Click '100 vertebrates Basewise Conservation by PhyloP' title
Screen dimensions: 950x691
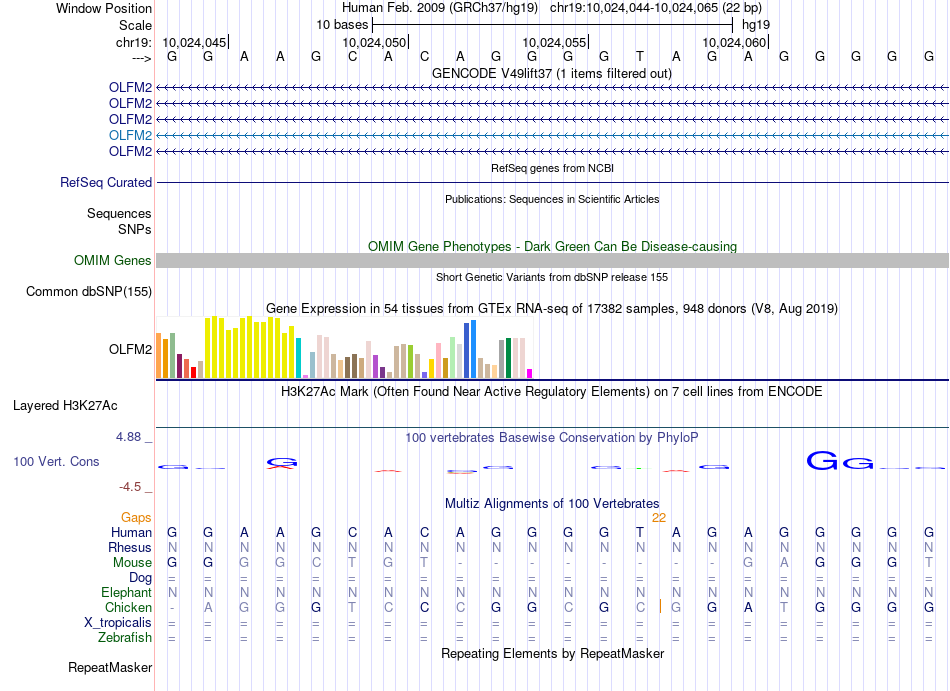click(x=552, y=438)
